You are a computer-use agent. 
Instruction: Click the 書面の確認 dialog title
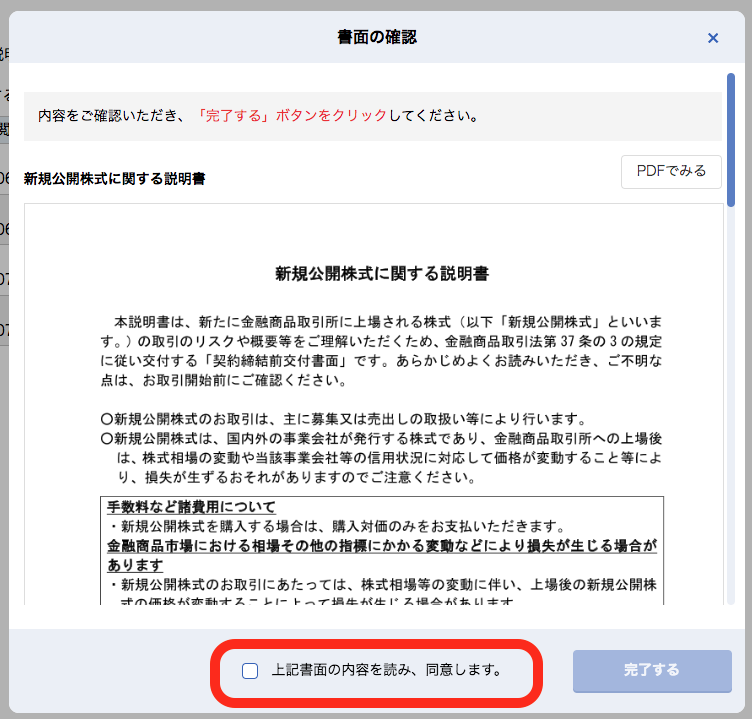(x=376, y=38)
